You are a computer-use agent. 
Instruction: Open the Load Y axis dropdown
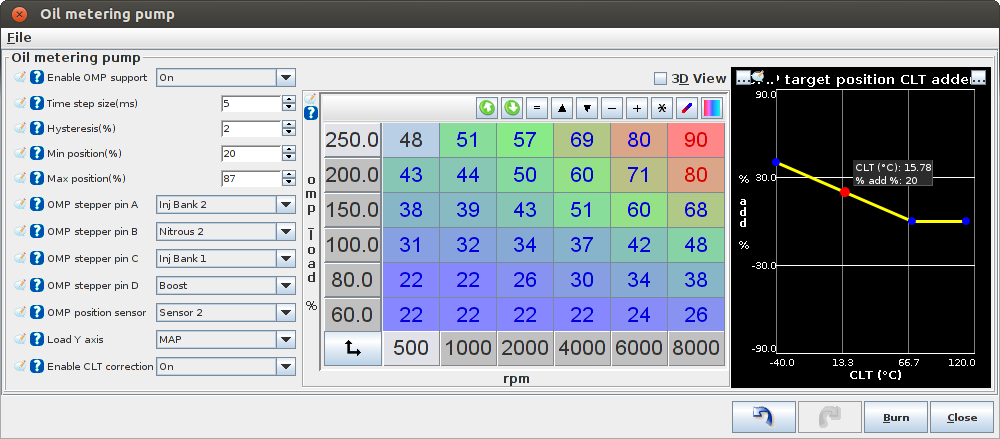[226, 339]
